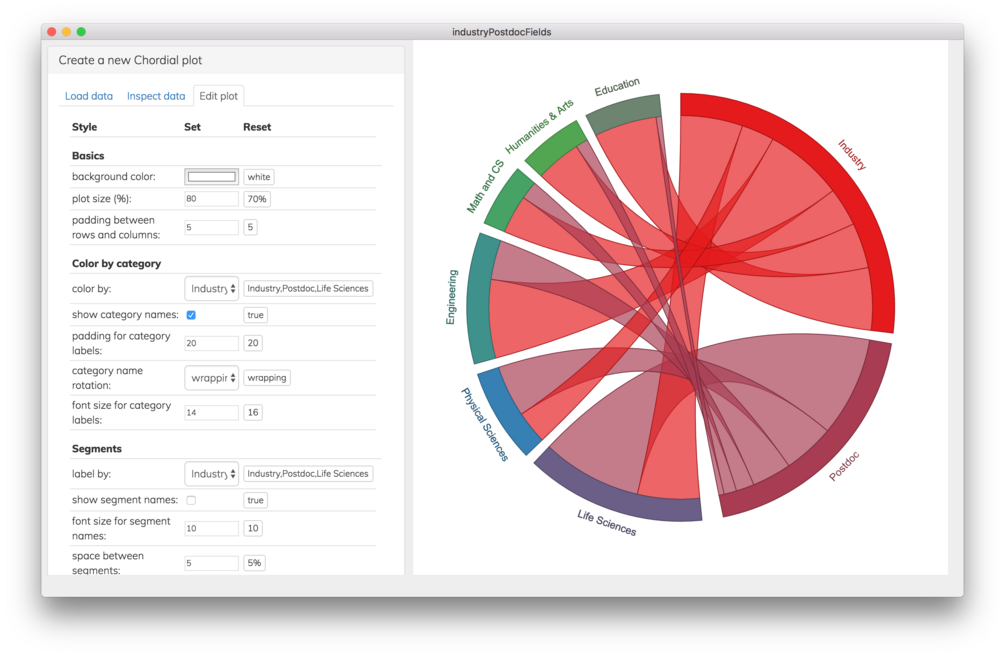Click the green Math and CS arc
Image resolution: width=1005 pixels, height=656 pixels.
(508, 199)
